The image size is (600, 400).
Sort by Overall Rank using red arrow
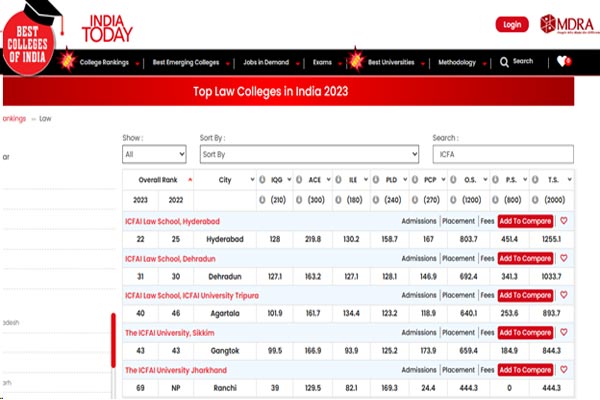coord(190,180)
